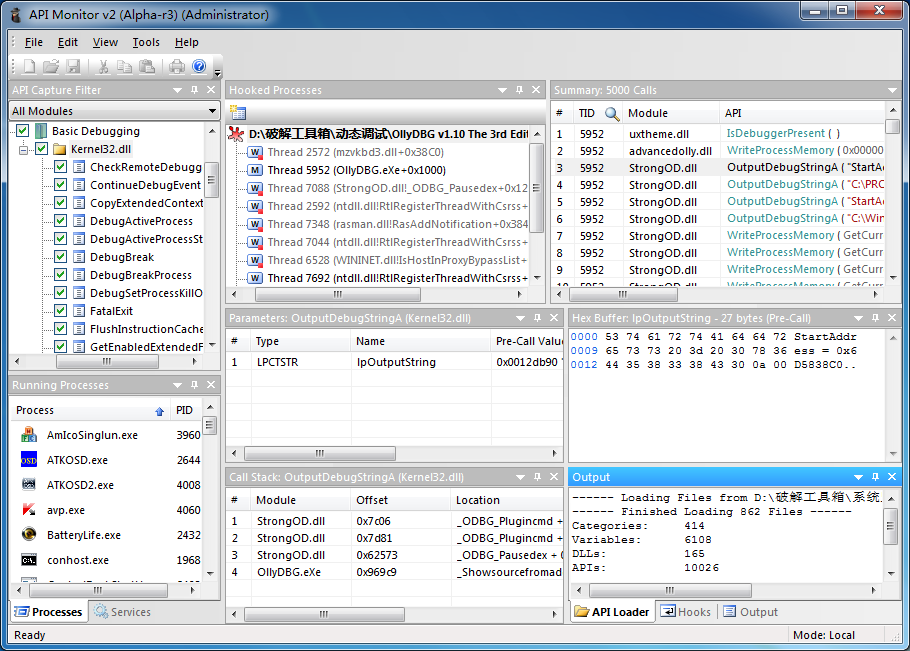Click the Save toolbar icon
This screenshot has height=651, width=910.
coord(73,67)
